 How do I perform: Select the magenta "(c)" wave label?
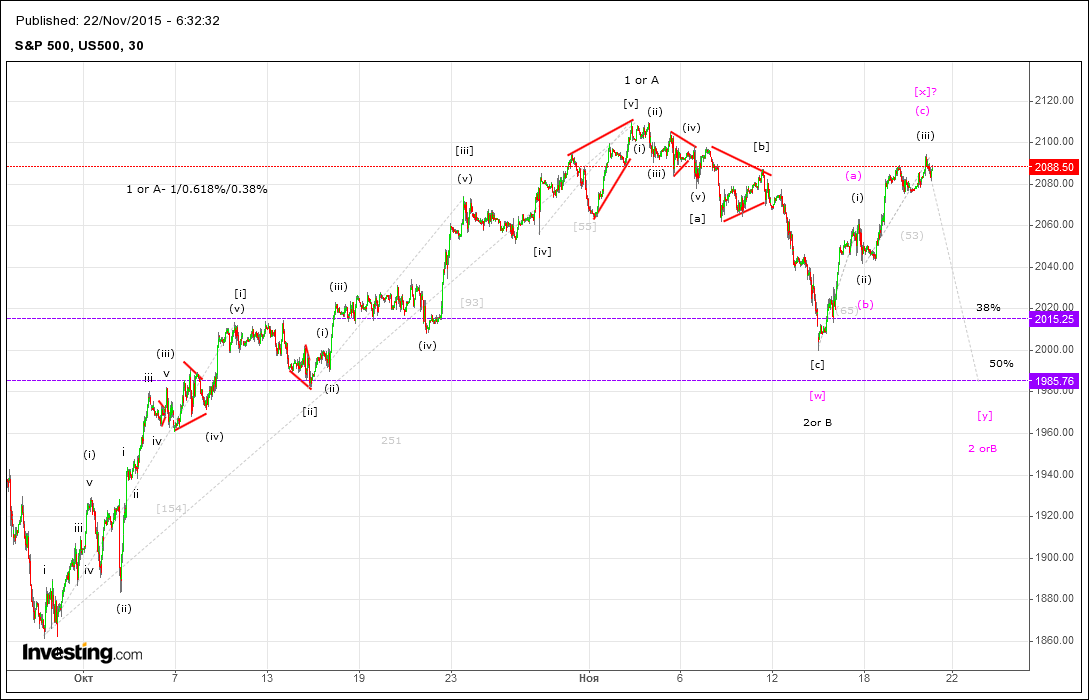pyautogui.click(x=922, y=110)
